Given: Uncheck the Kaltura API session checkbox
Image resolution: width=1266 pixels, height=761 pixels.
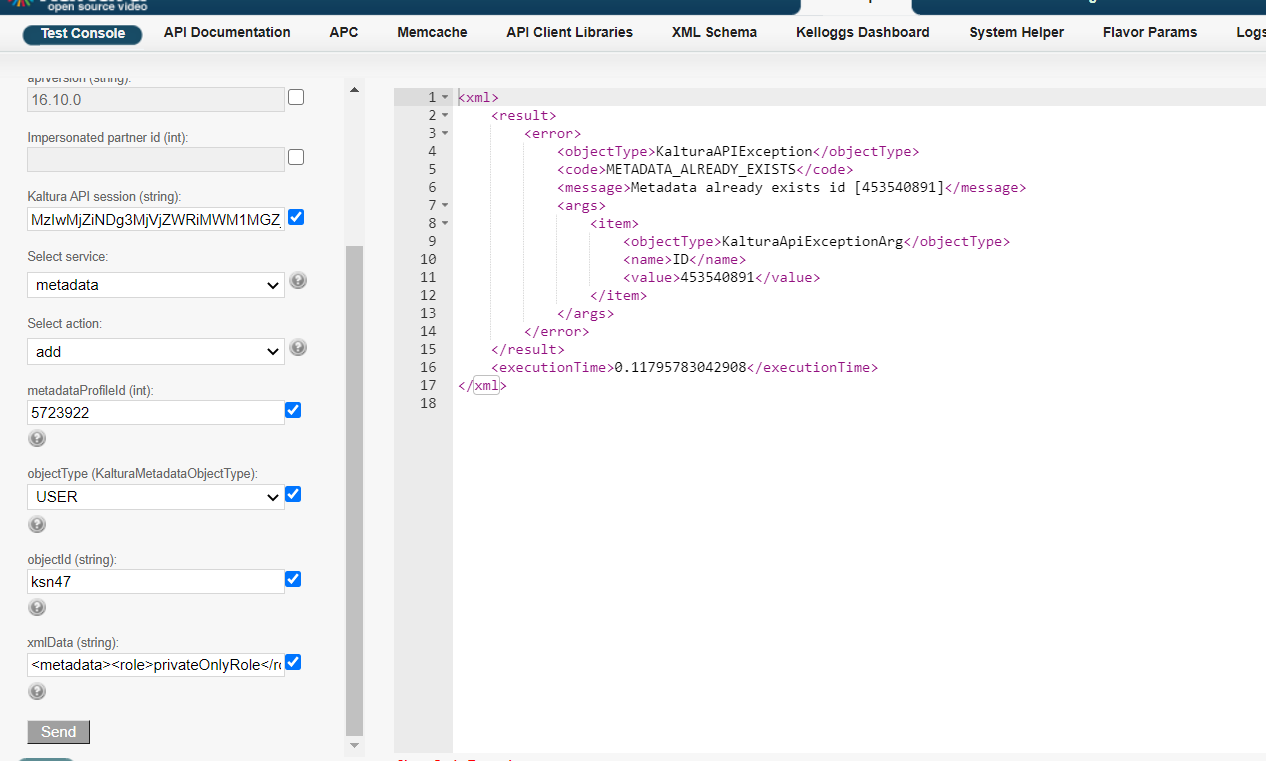Looking at the screenshot, I should pyautogui.click(x=296, y=217).
